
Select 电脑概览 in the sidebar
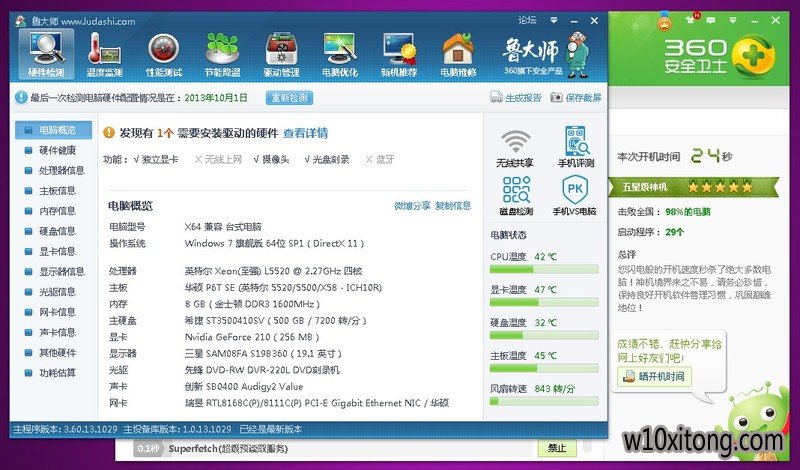tap(53, 130)
